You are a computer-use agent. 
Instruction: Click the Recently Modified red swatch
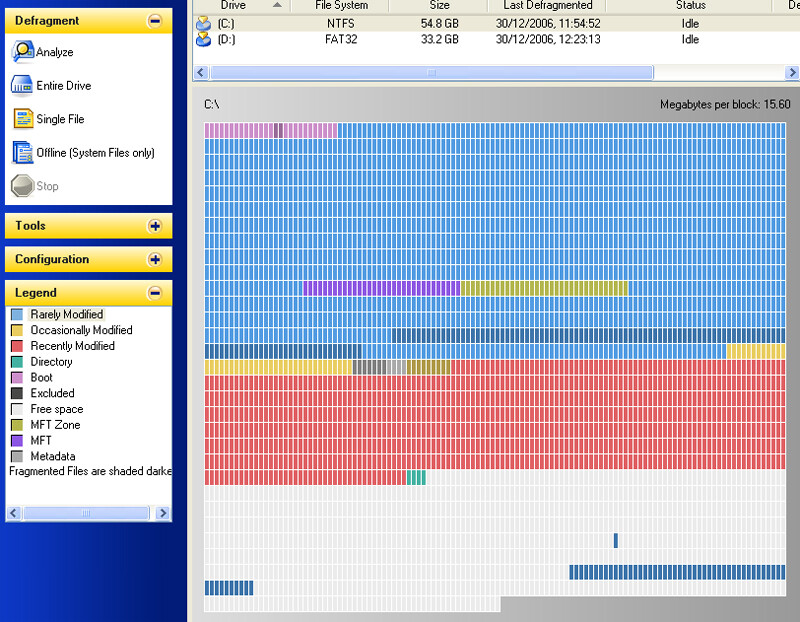pos(17,346)
